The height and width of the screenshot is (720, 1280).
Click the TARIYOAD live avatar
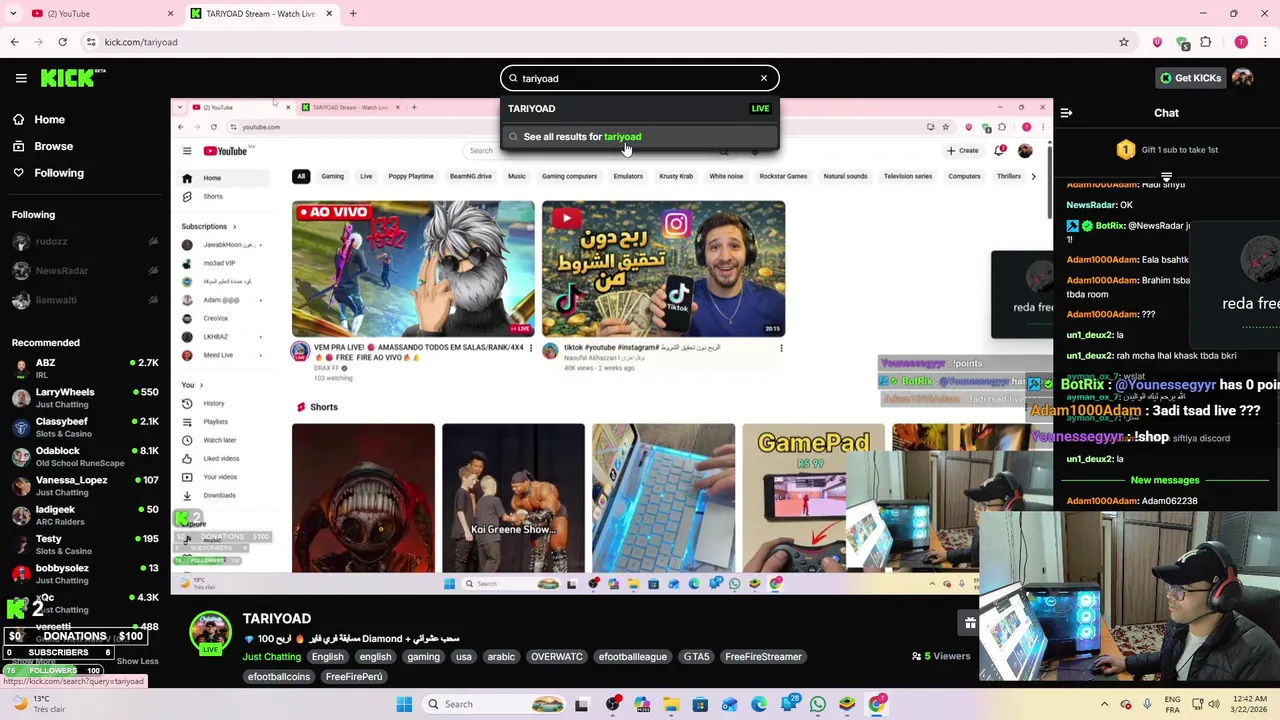pyautogui.click(x=210, y=633)
